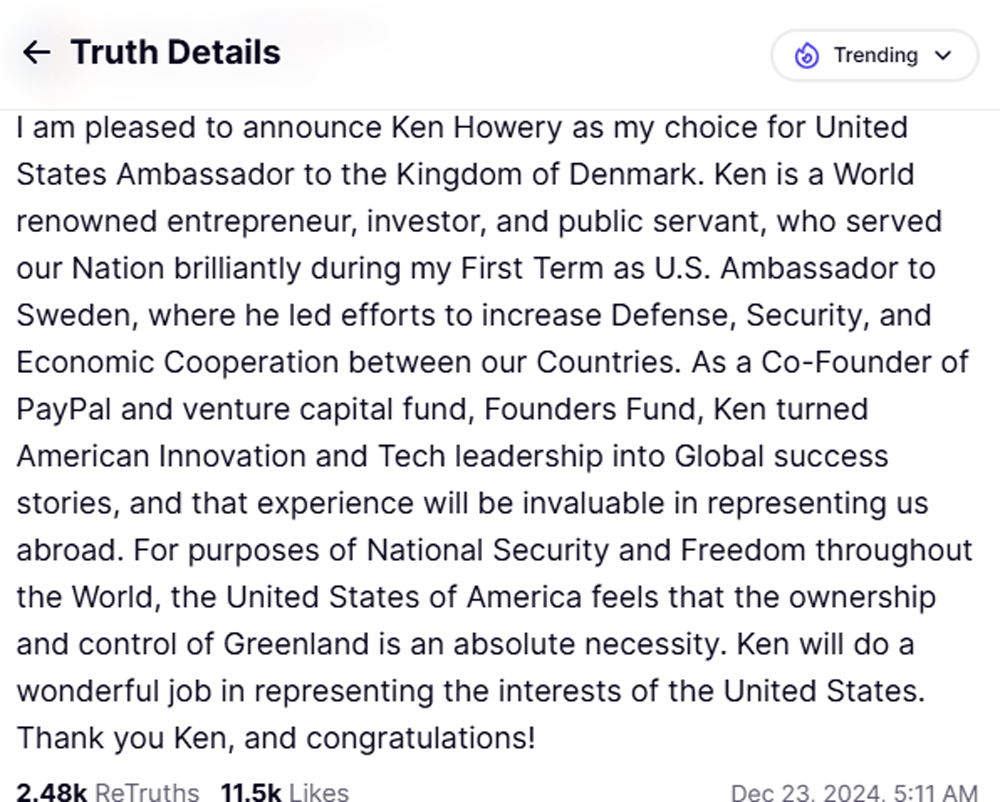Open the 2.48k ReTruths count
The height and width of the screenshot is (802, 1000).
[107, 792]
